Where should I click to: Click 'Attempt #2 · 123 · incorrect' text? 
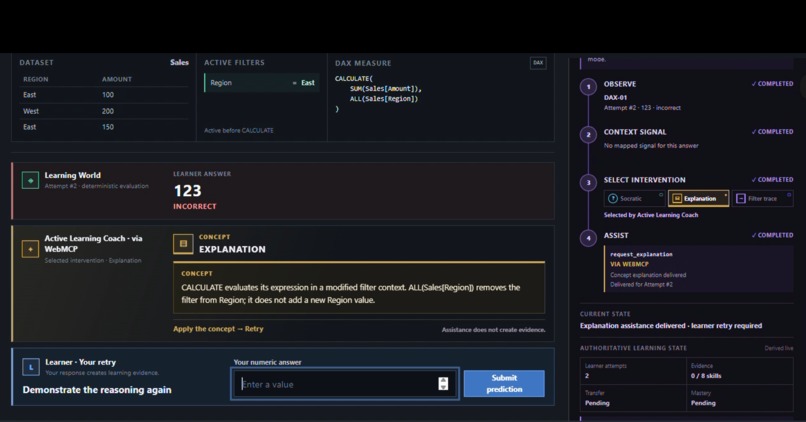coord(642,108)
